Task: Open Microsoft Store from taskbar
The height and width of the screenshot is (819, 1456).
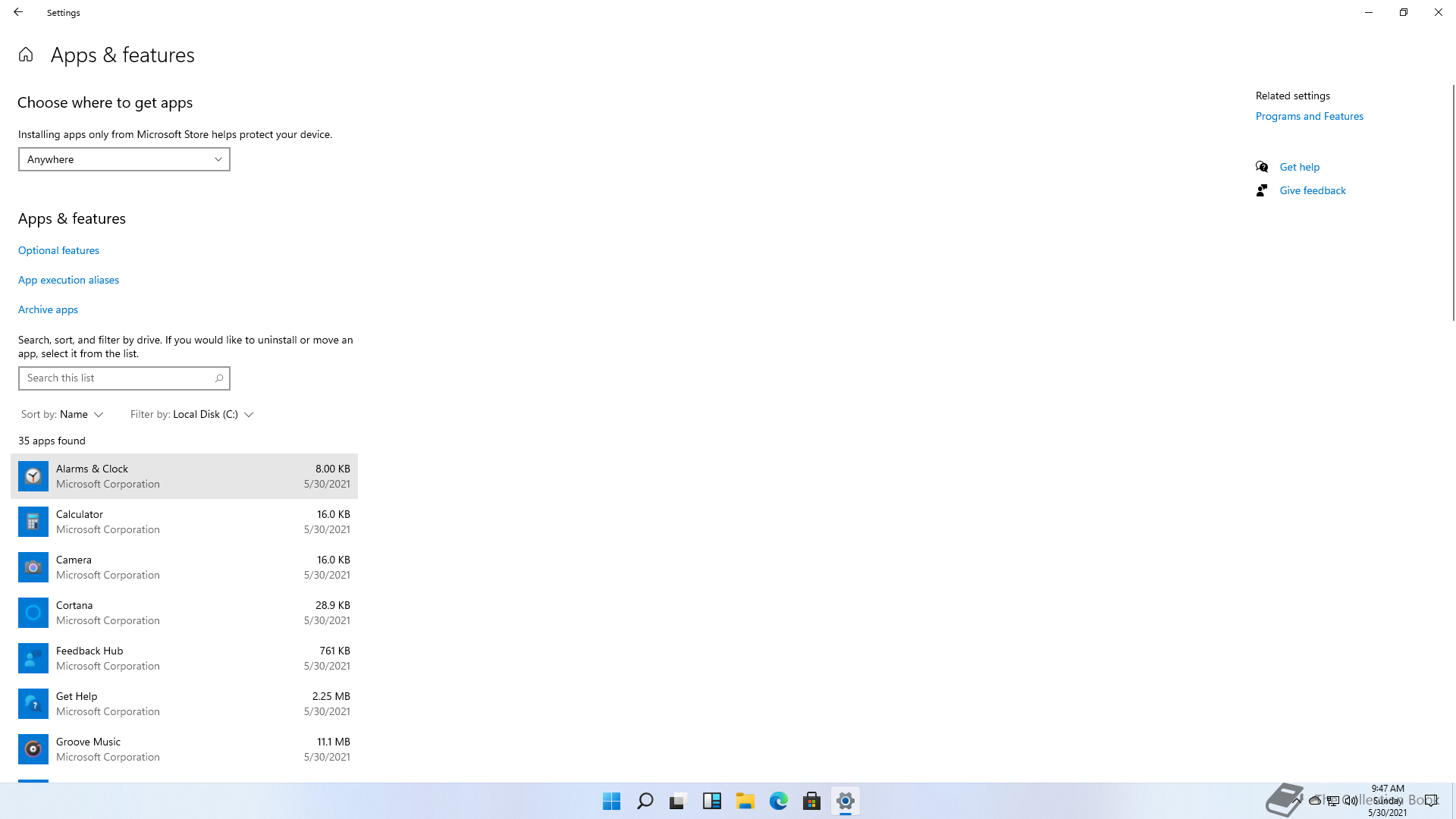Action: pyautogui.click(x=812, y=801)
